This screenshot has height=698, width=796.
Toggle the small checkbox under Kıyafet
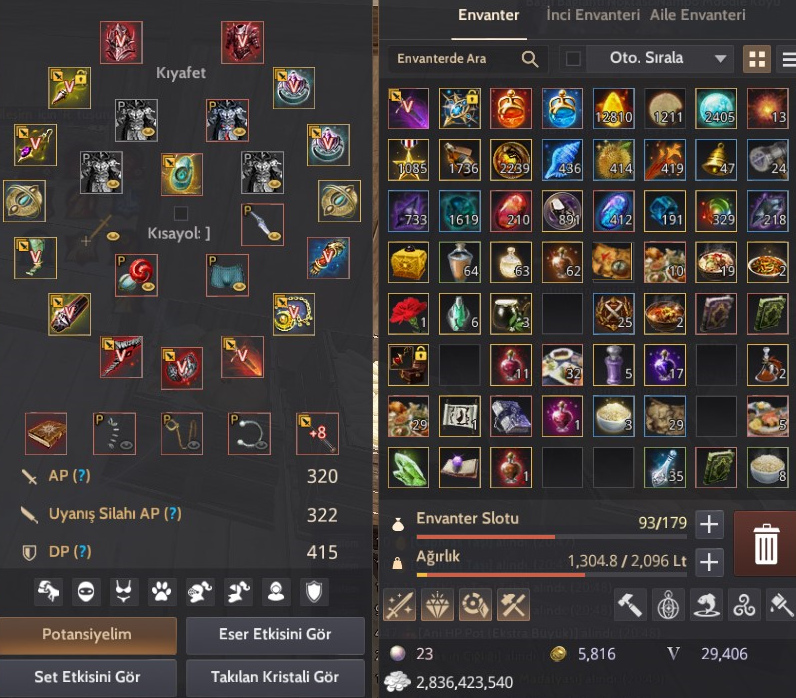[181, 213]
